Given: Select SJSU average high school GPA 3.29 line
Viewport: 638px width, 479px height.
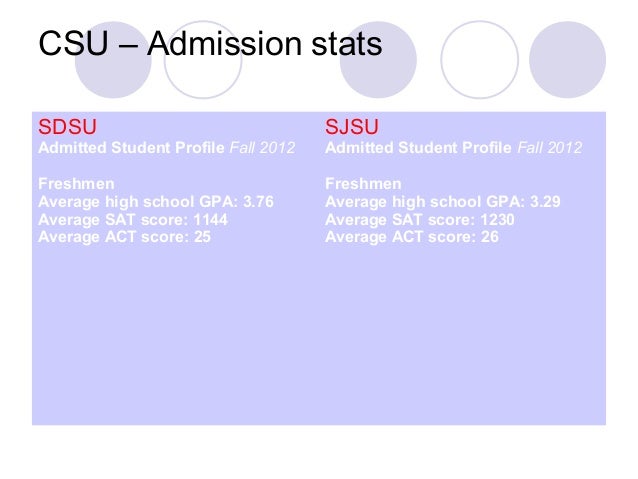Looking at the screenshot, I should click(x=443, y=201).
